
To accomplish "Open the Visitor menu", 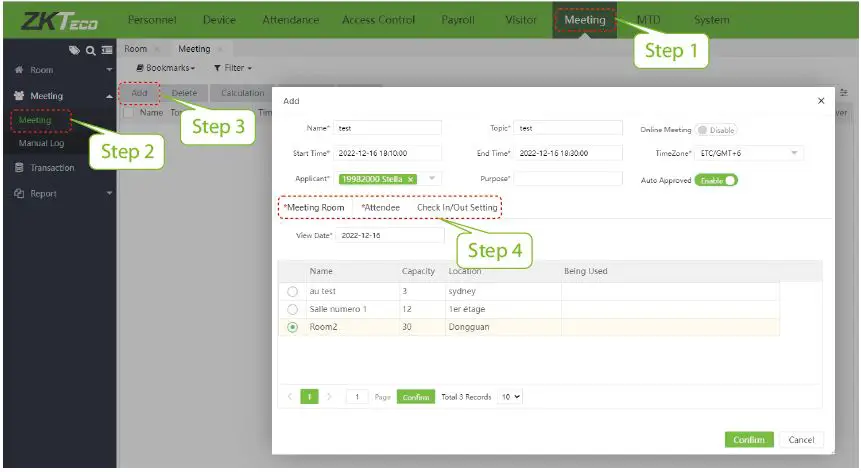I will pyautogui.click(x=521, y=20).
